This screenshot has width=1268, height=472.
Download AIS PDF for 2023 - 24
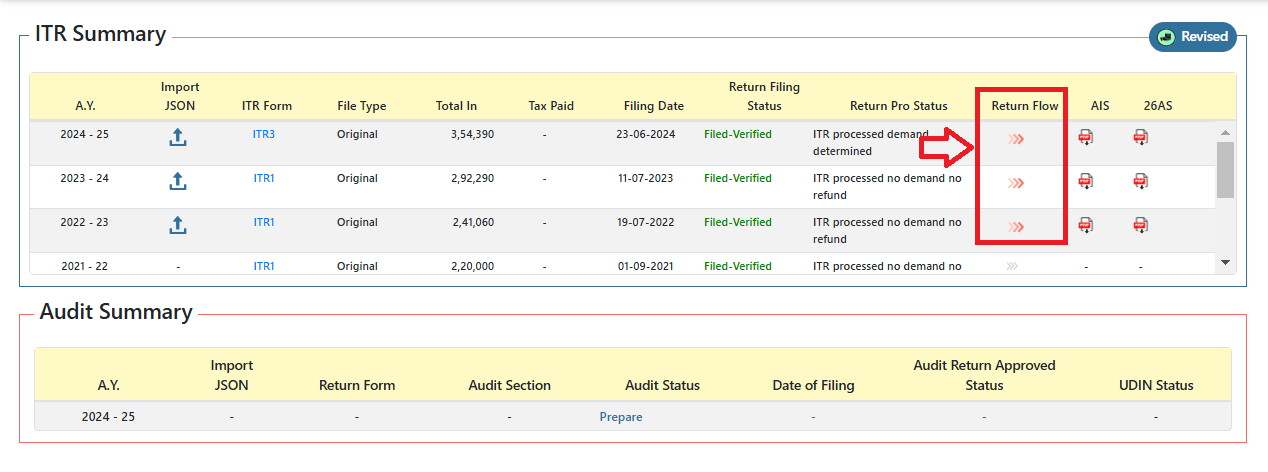[x=1085, y=182]
